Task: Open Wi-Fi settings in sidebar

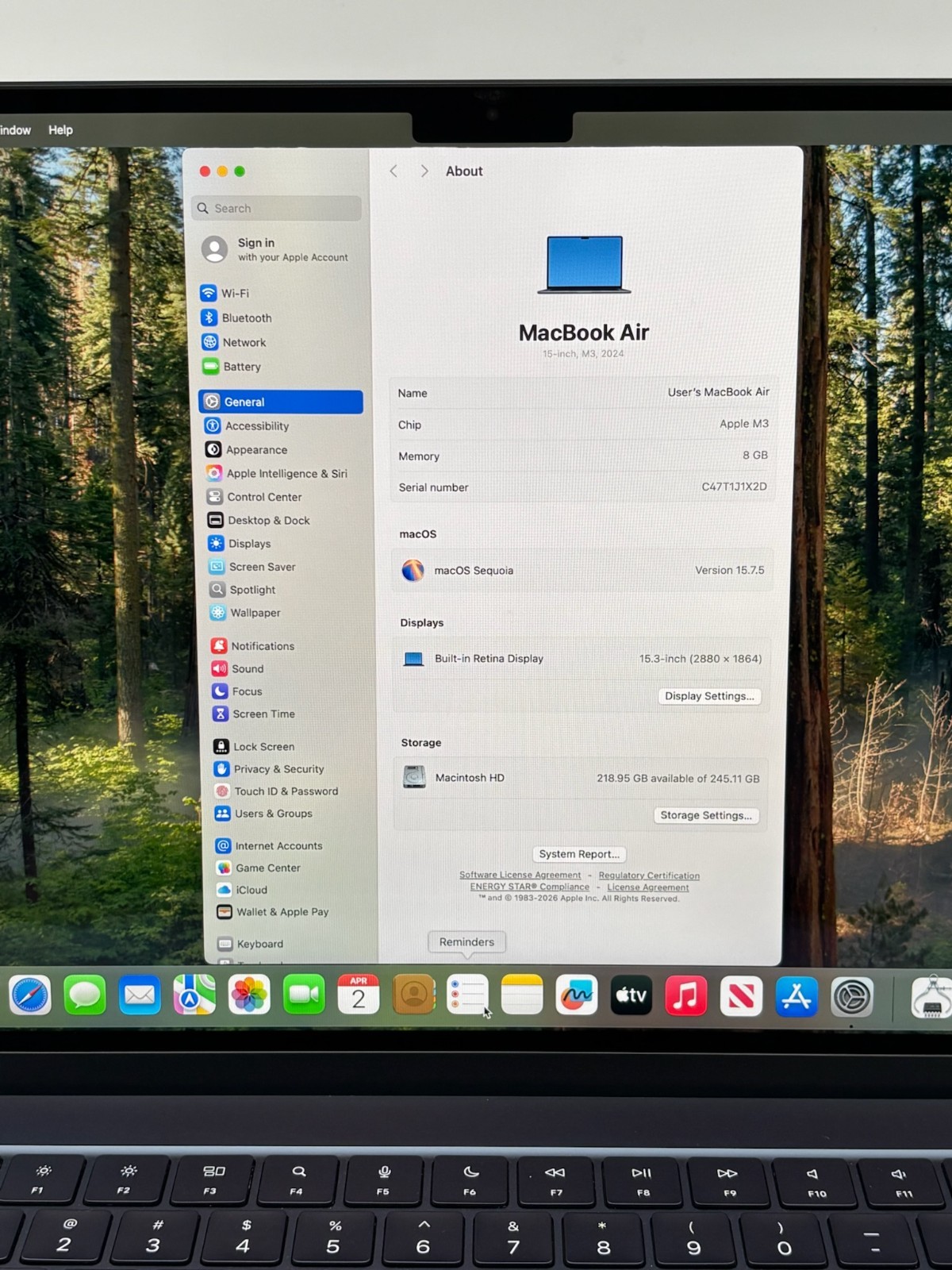Action: tap(225, 293)
